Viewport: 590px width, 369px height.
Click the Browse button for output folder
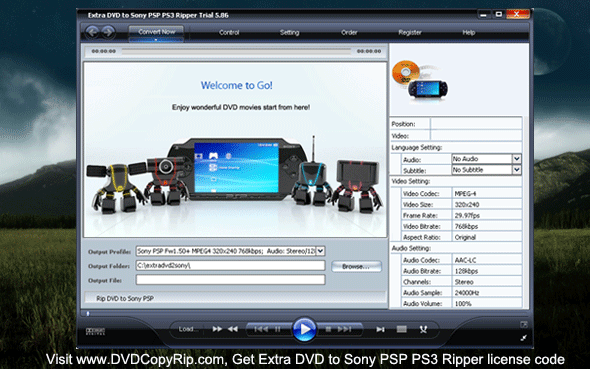(356, 266)
